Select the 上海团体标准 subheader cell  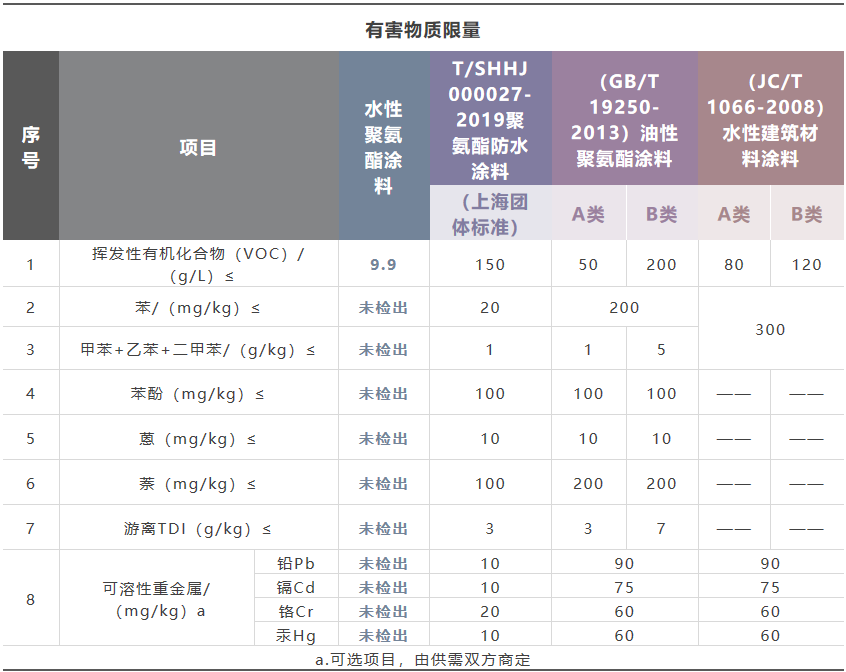490,214
